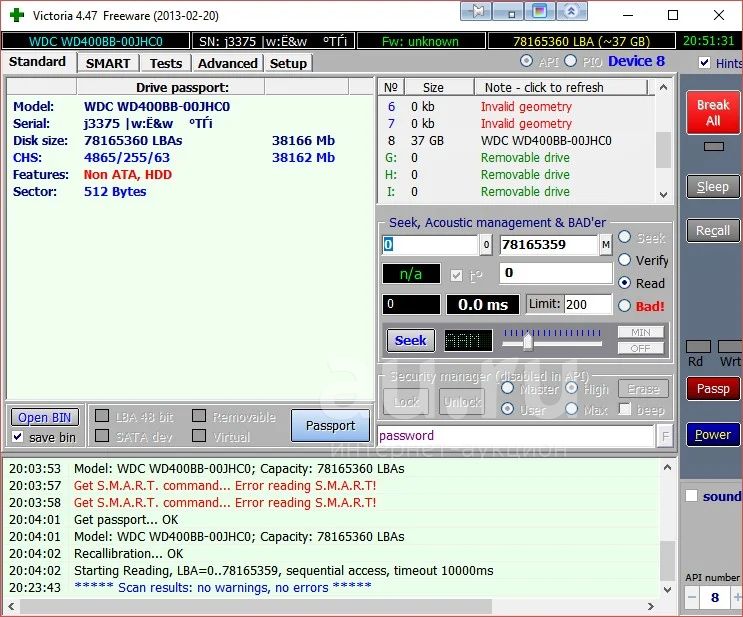The width and height of the screenshot is (743, 617).
Task: Open the Standard tab
Action: click(x=37, y=62)
